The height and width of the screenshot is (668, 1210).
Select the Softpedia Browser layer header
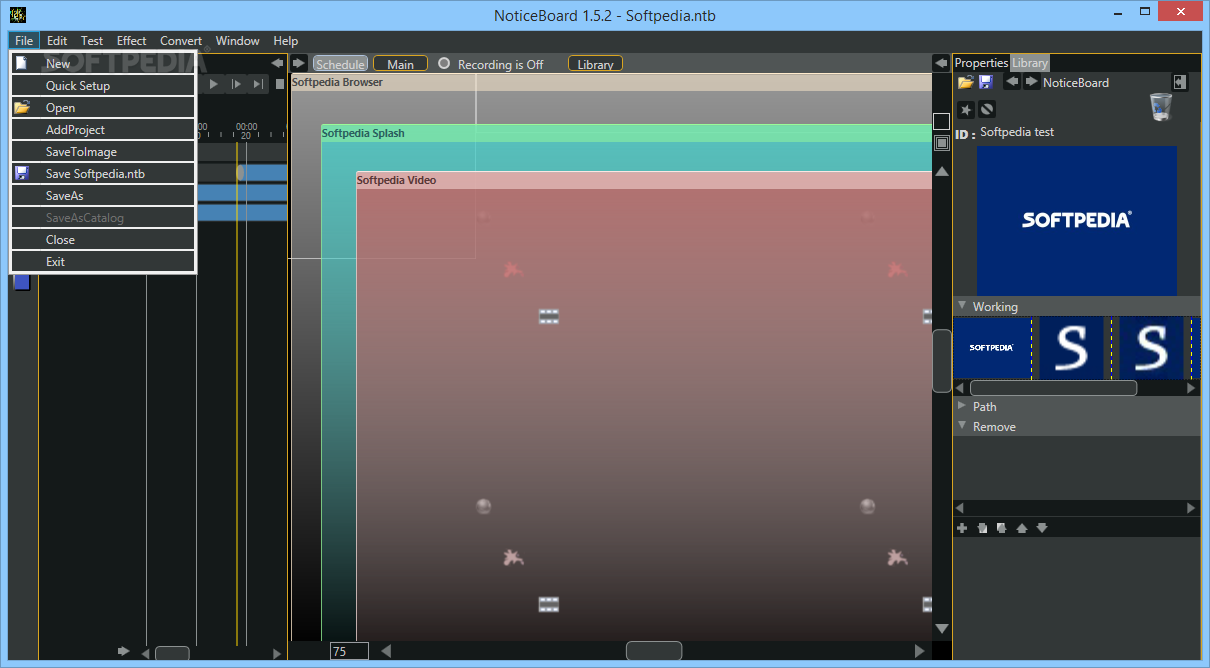611,82
